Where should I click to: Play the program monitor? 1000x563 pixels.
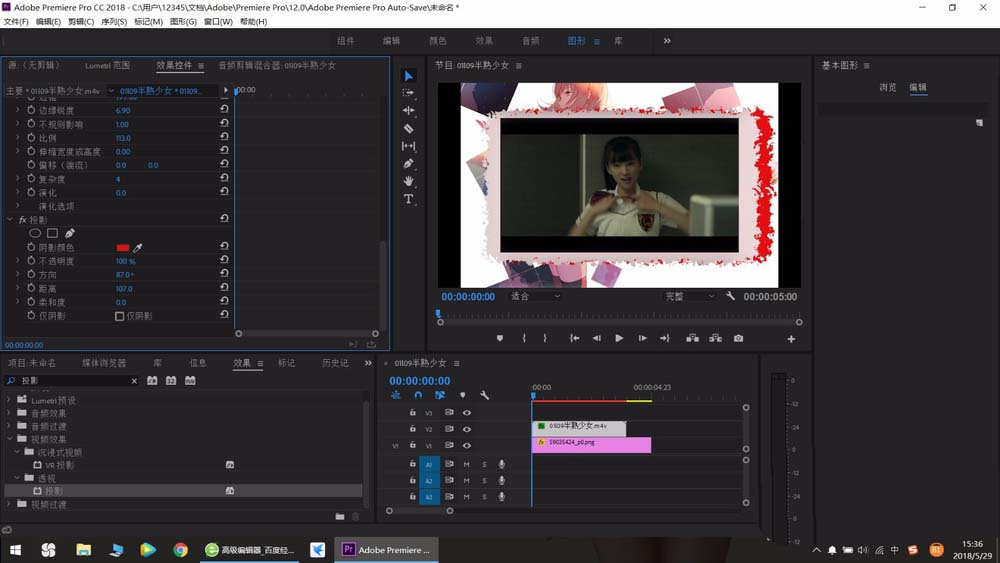coord(619,339)
